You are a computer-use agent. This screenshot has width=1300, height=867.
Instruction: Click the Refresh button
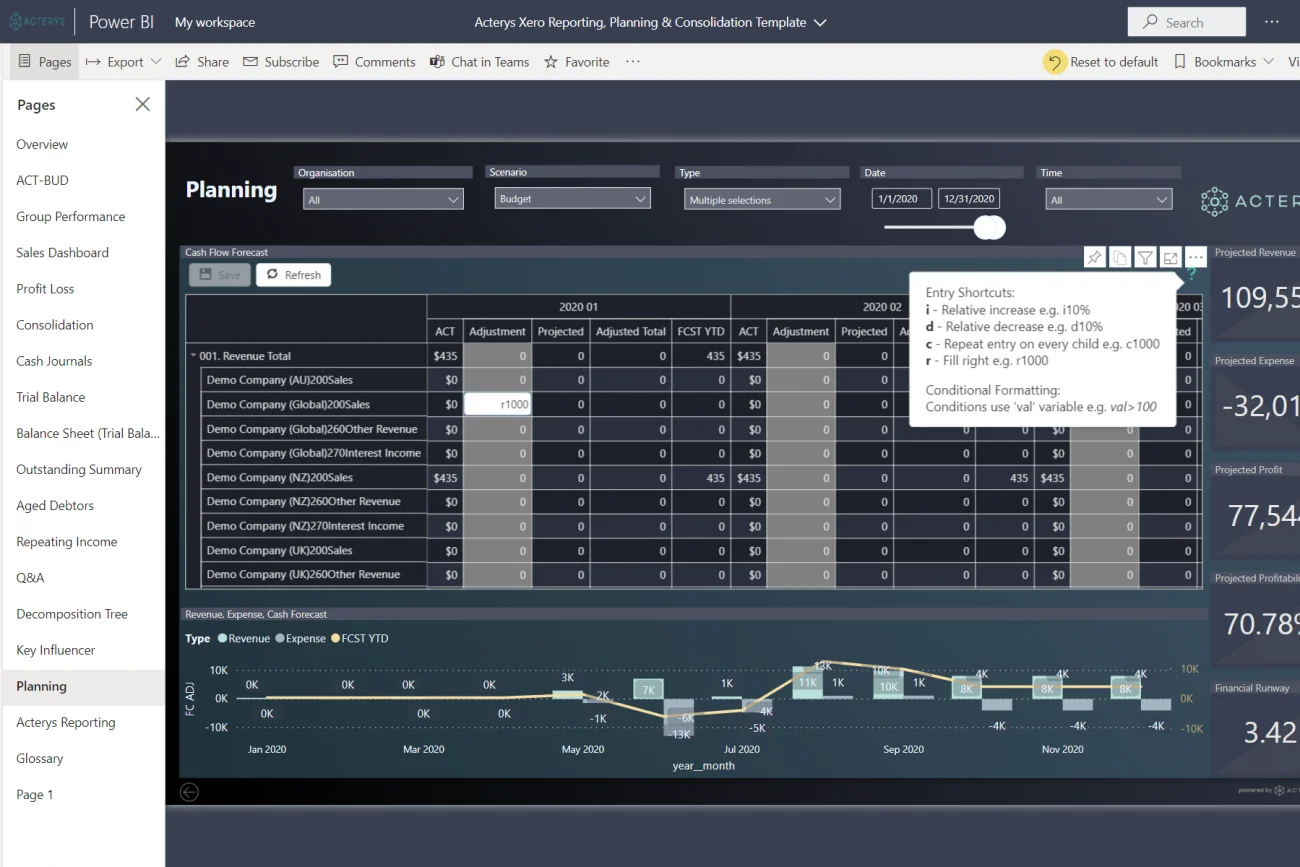(x=293, y=275)
